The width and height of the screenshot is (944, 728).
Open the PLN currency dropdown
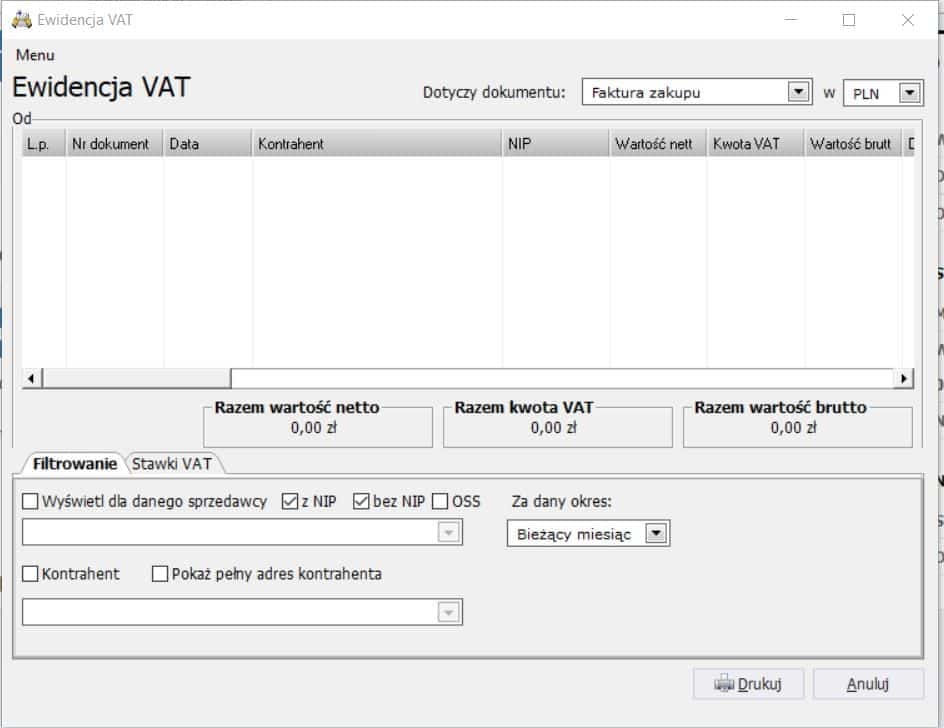click(x=908, y=93)
